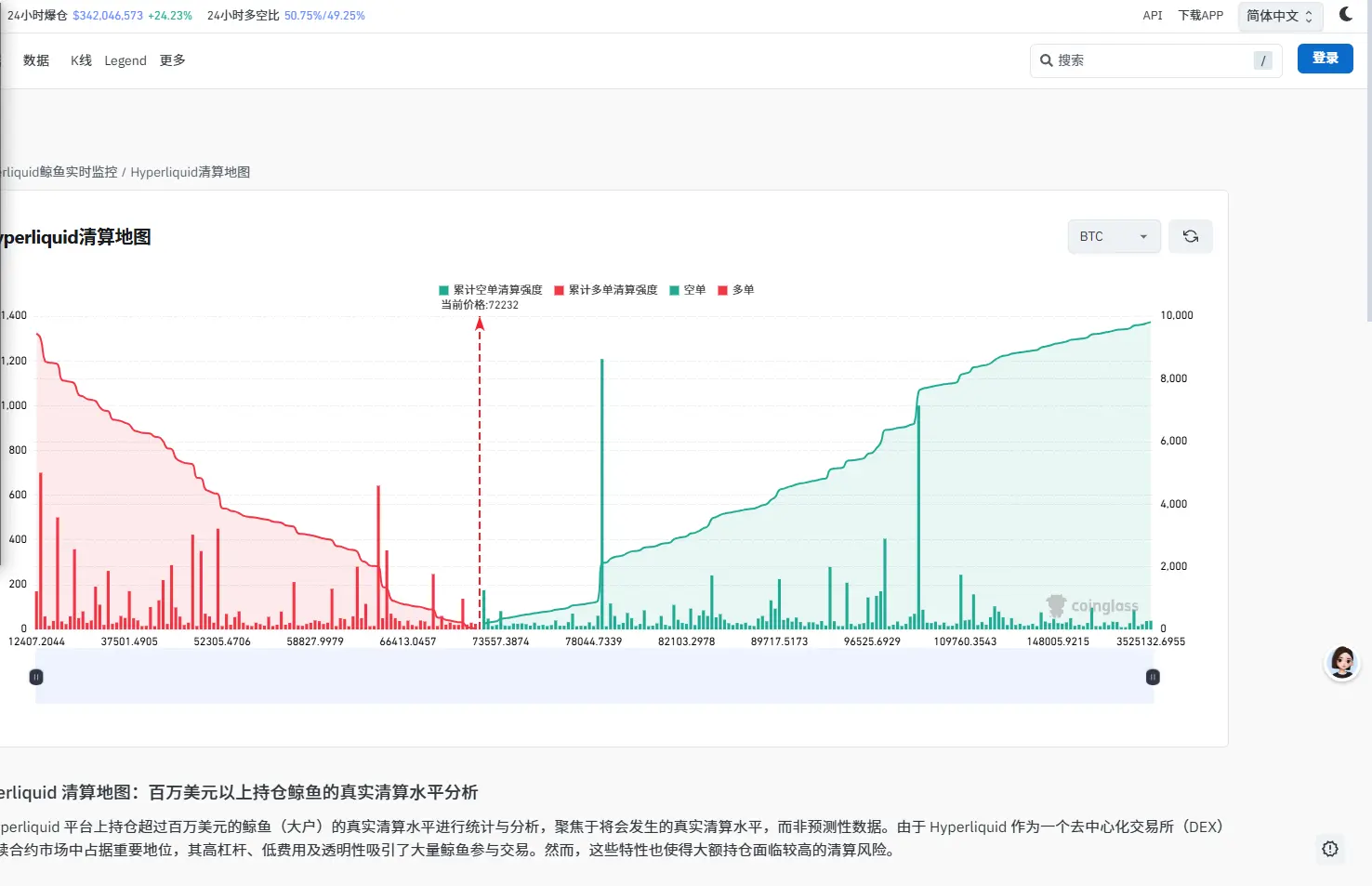
Task: Refresh the liquidation map chart
Action: [1191, 237]
